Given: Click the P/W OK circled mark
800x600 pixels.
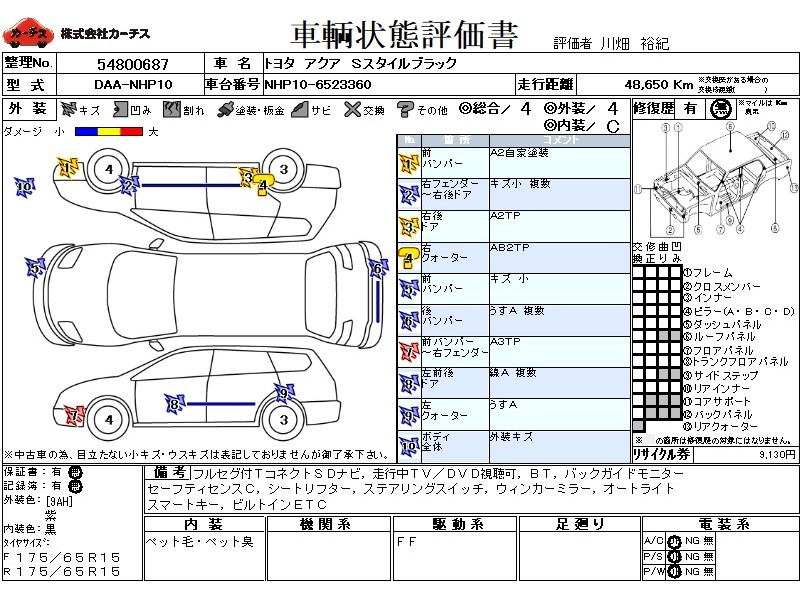Looking at the screenshot, I should pos(674,572).
